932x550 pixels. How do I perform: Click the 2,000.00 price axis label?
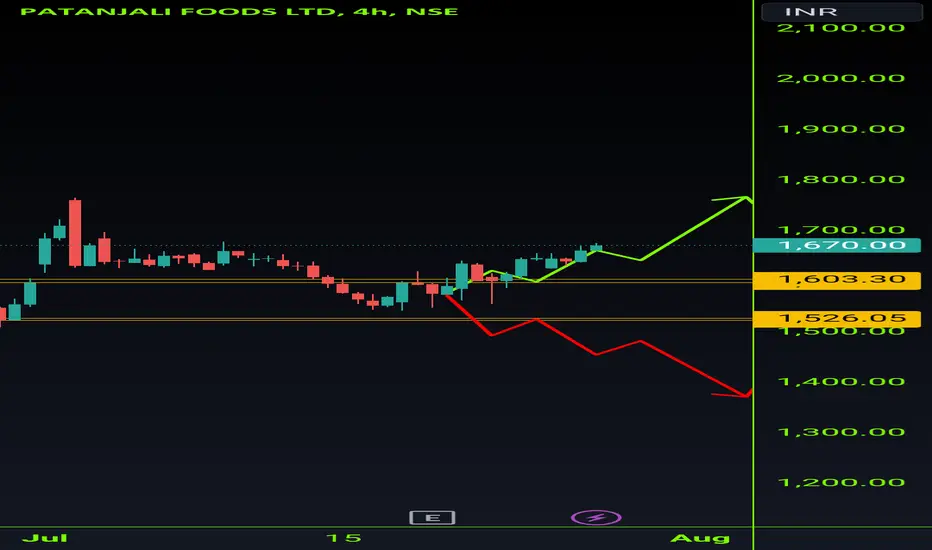[x=841, y=78]
